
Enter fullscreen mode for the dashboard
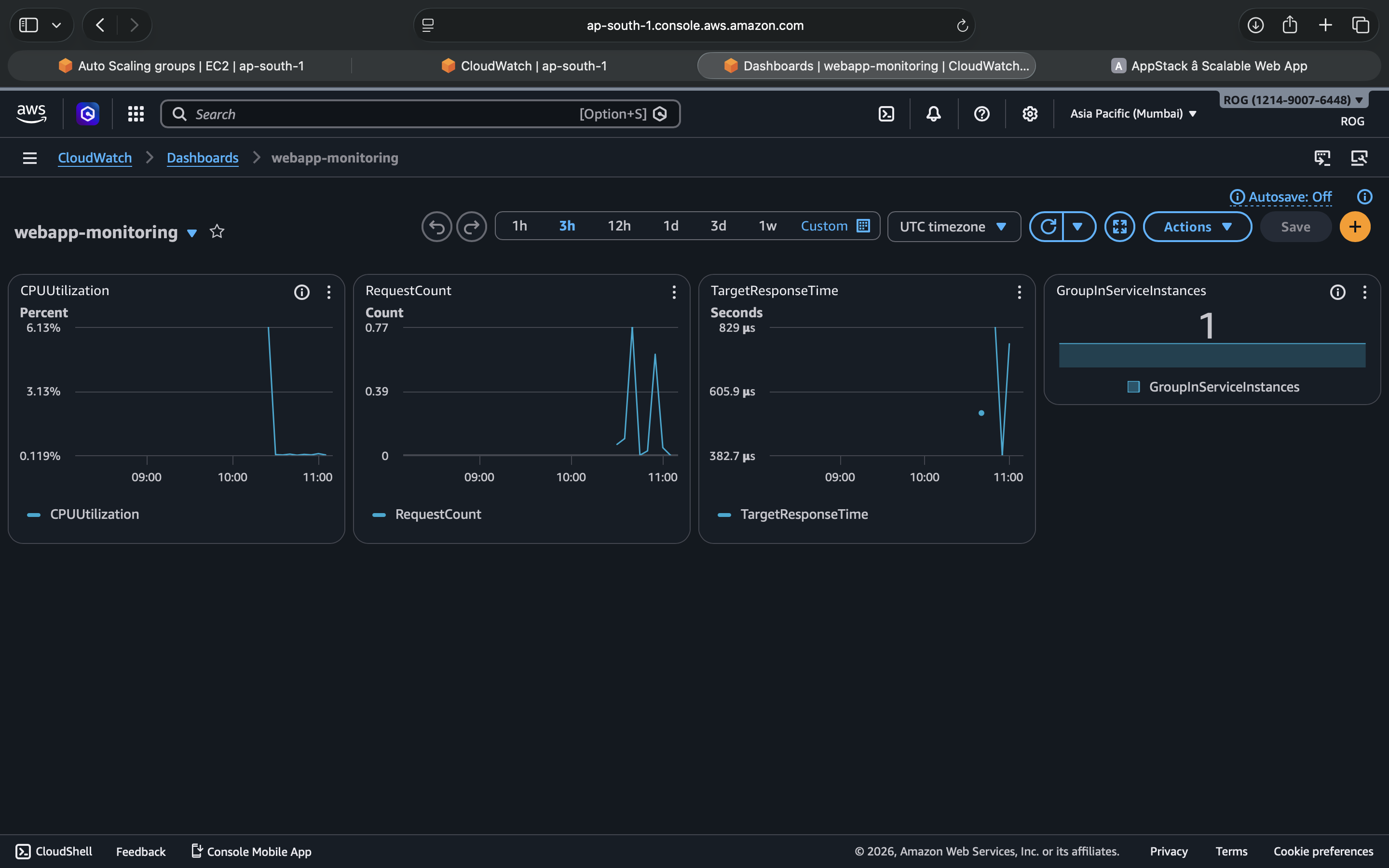point(1119,226)
